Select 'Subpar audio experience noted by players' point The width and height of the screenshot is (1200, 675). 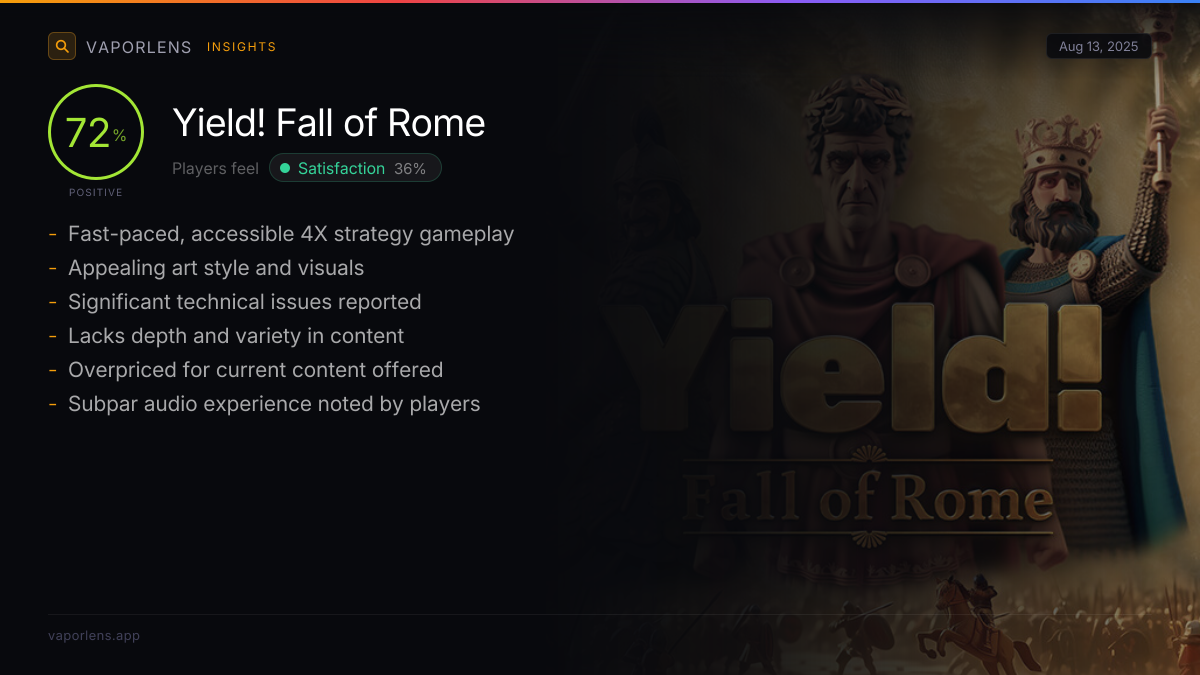pyautogui.click(x=274, y=404)
